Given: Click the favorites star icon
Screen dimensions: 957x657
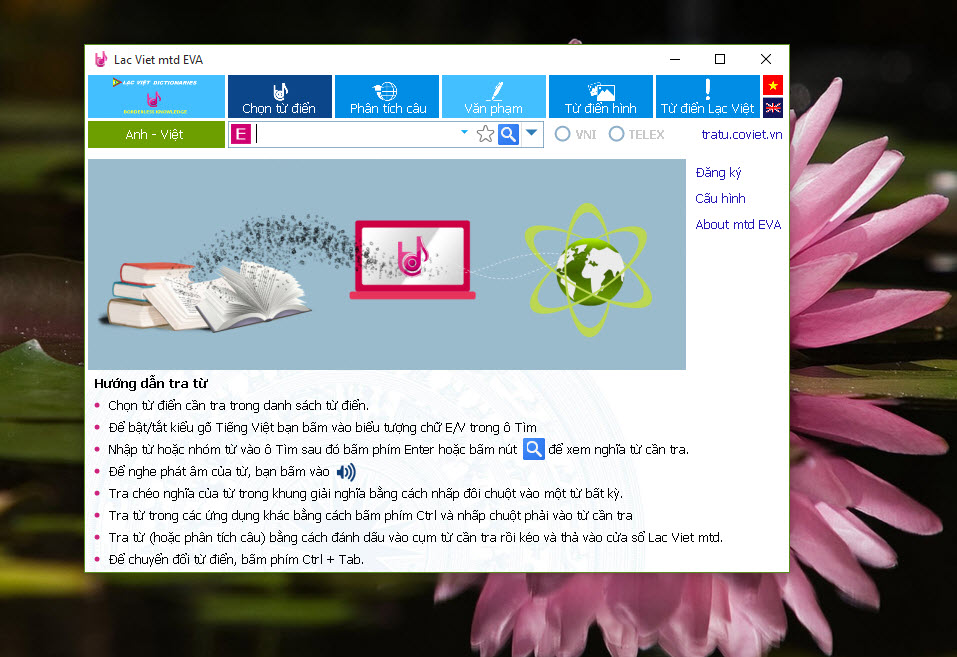Looking at the screenshot, I should pos(486,133).
